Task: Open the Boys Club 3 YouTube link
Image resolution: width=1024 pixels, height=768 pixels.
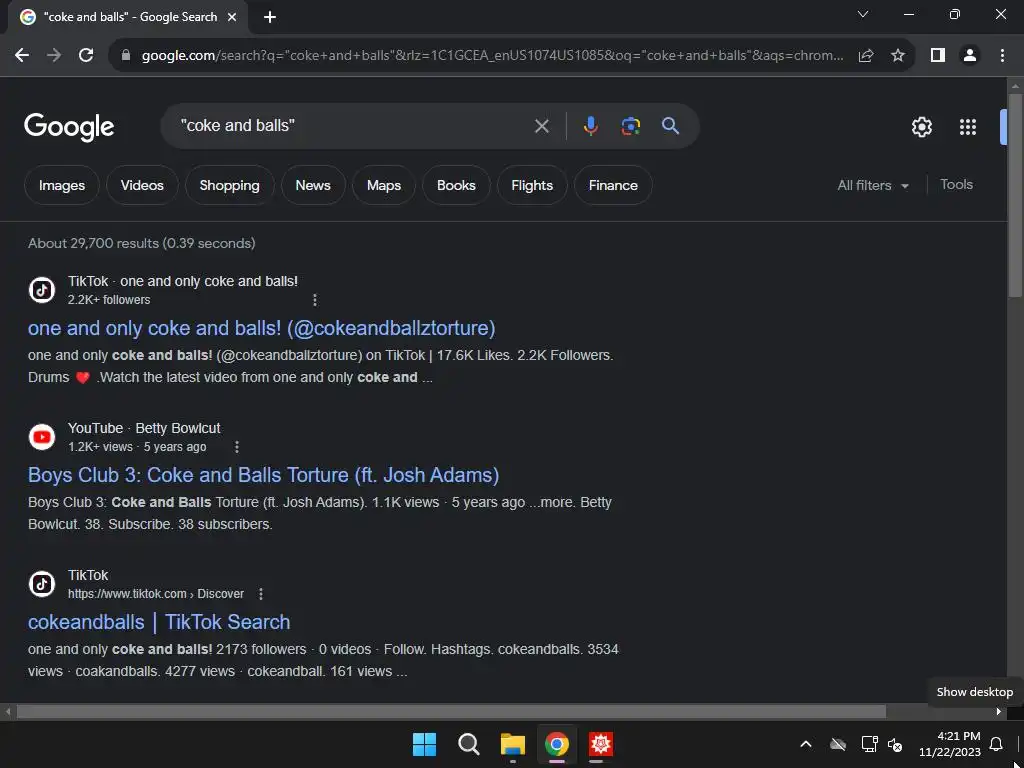Action: click(x=263, y=475)
